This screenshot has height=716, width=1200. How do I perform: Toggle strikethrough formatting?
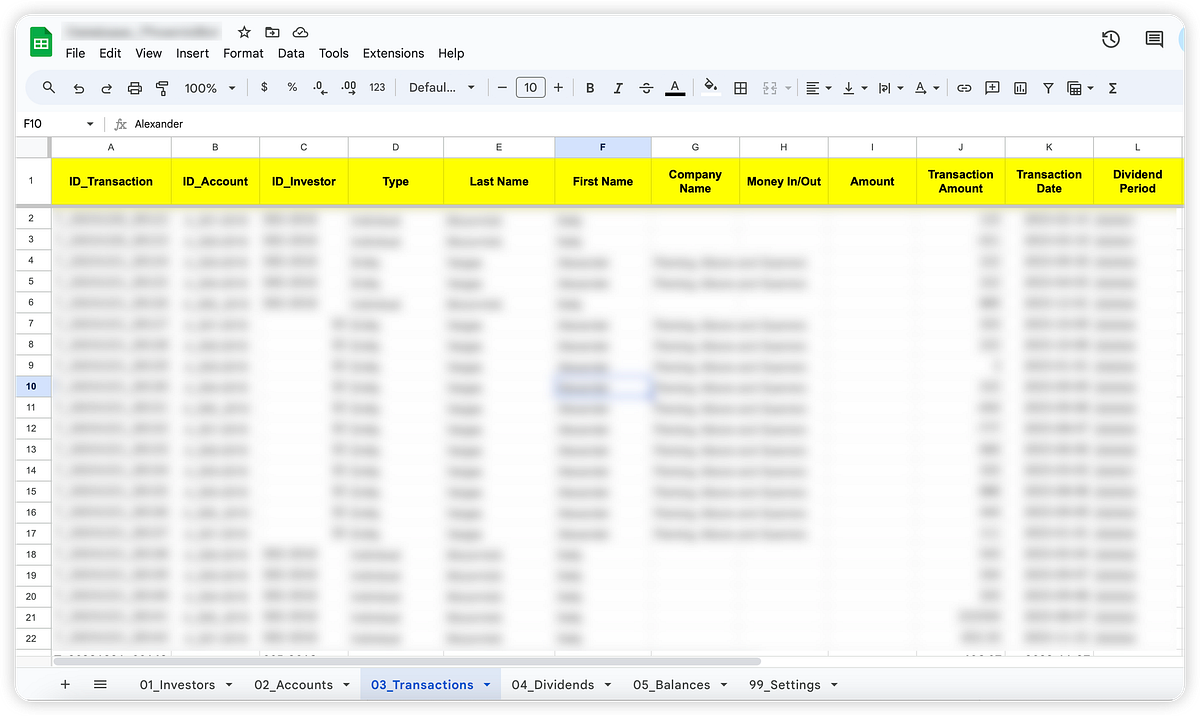(x=646, y=88)
